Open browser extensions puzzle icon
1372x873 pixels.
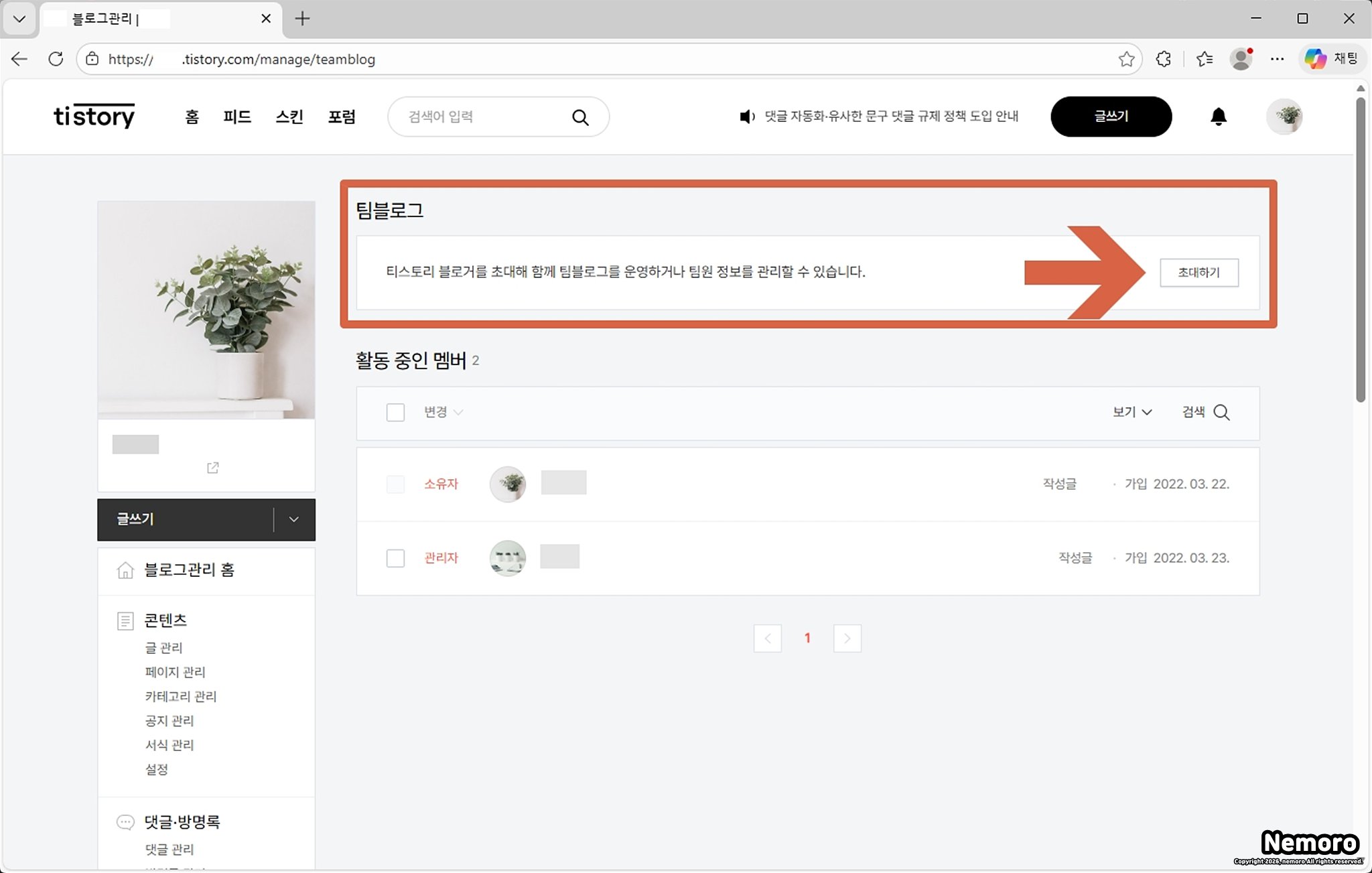coord(1164,59)
